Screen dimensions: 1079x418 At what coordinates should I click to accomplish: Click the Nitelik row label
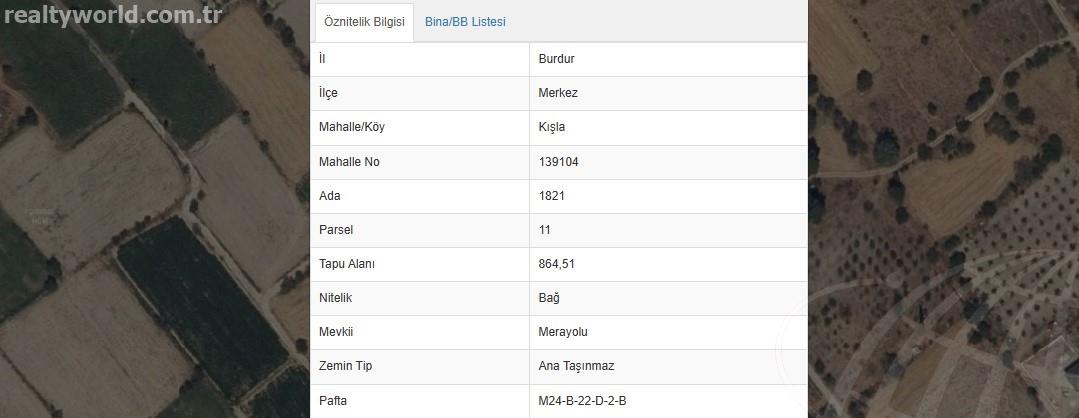[336, 298]
